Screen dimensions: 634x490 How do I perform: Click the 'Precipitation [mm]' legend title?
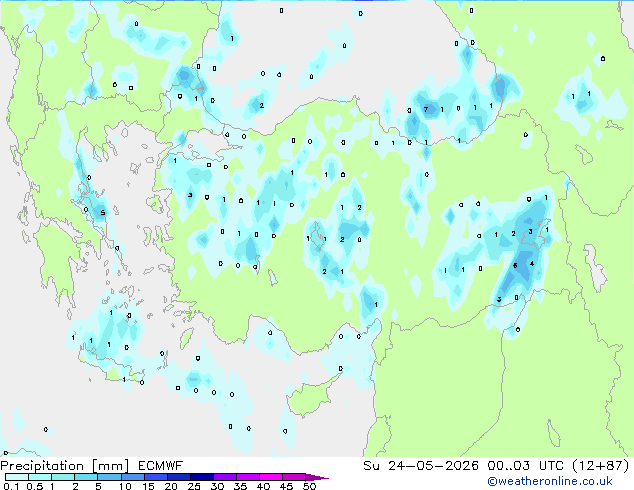pos(65,466)
